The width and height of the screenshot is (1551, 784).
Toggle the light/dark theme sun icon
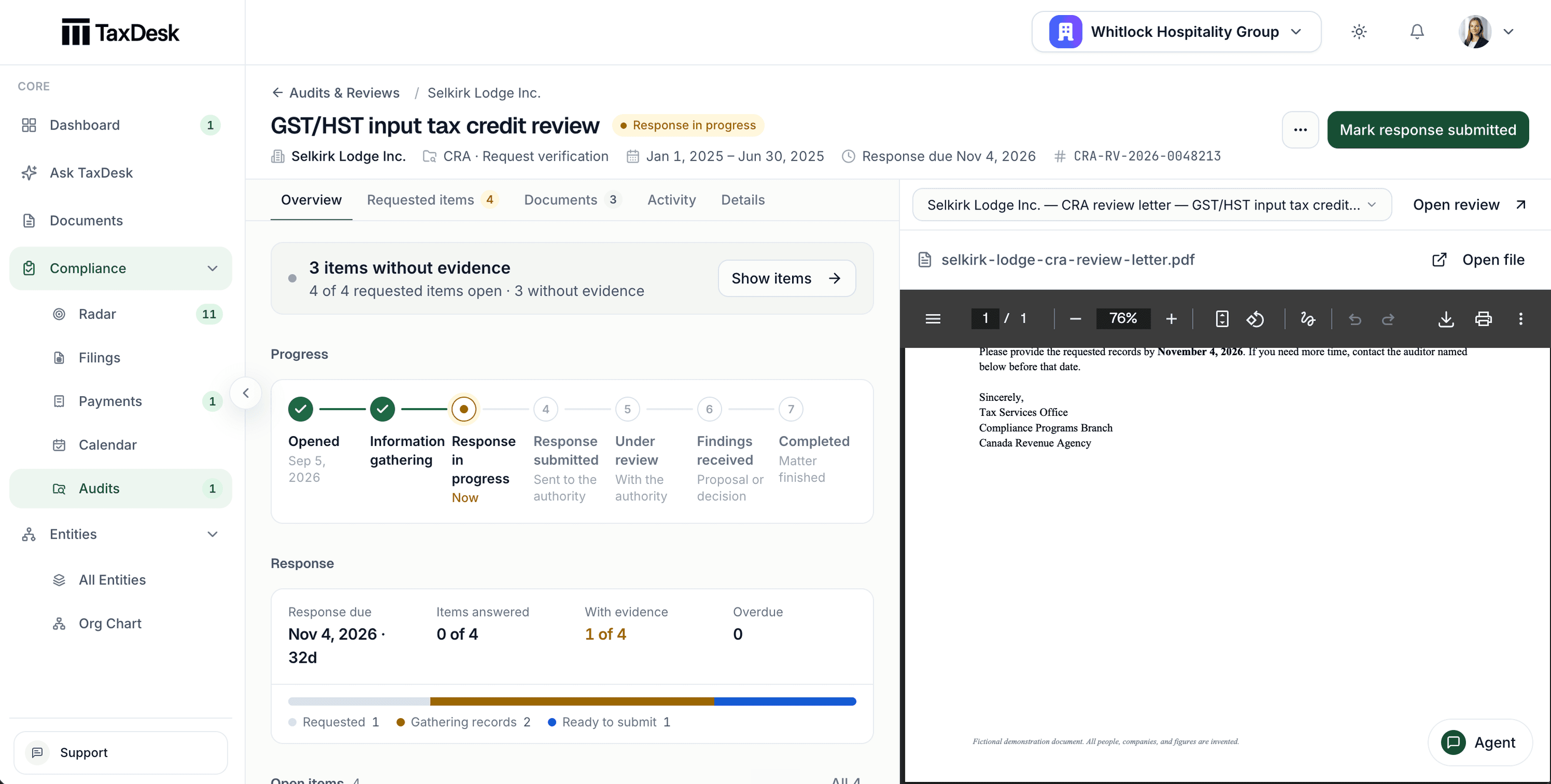(1359, 31)
